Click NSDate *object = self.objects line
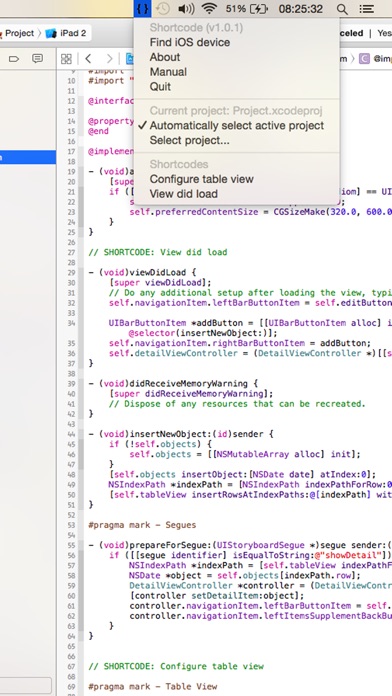 tap(245, 575)
